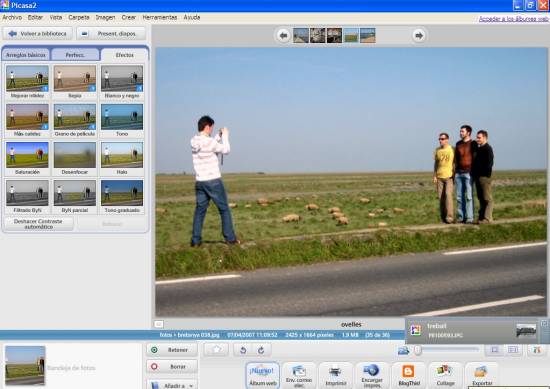Open the Añadir a dropdown
This screenshot has width=550, height=389.
pyautogui.click(x=172, y=385)
